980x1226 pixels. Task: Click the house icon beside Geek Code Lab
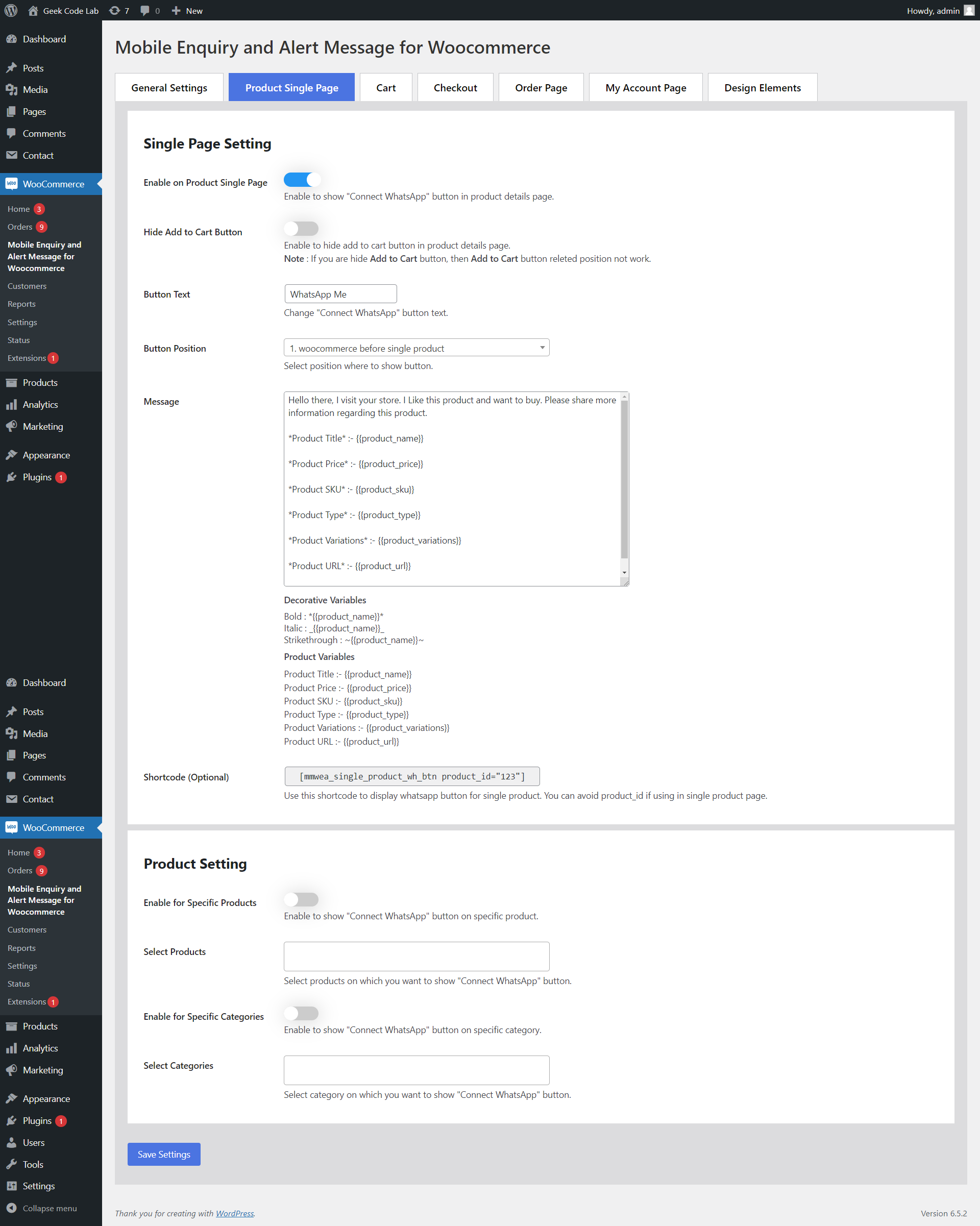pos(33,10)
